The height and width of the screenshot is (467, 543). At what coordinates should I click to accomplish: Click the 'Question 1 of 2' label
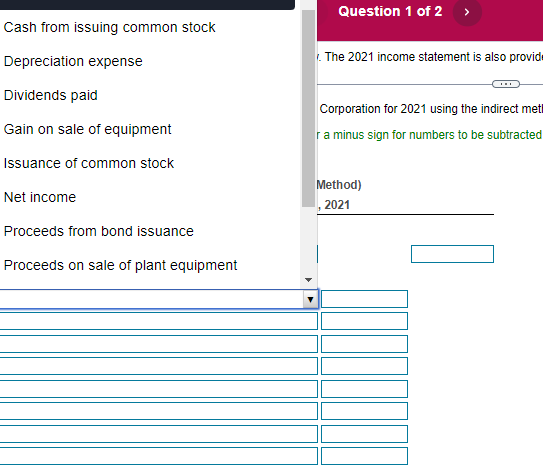click(x=390, y=11)
